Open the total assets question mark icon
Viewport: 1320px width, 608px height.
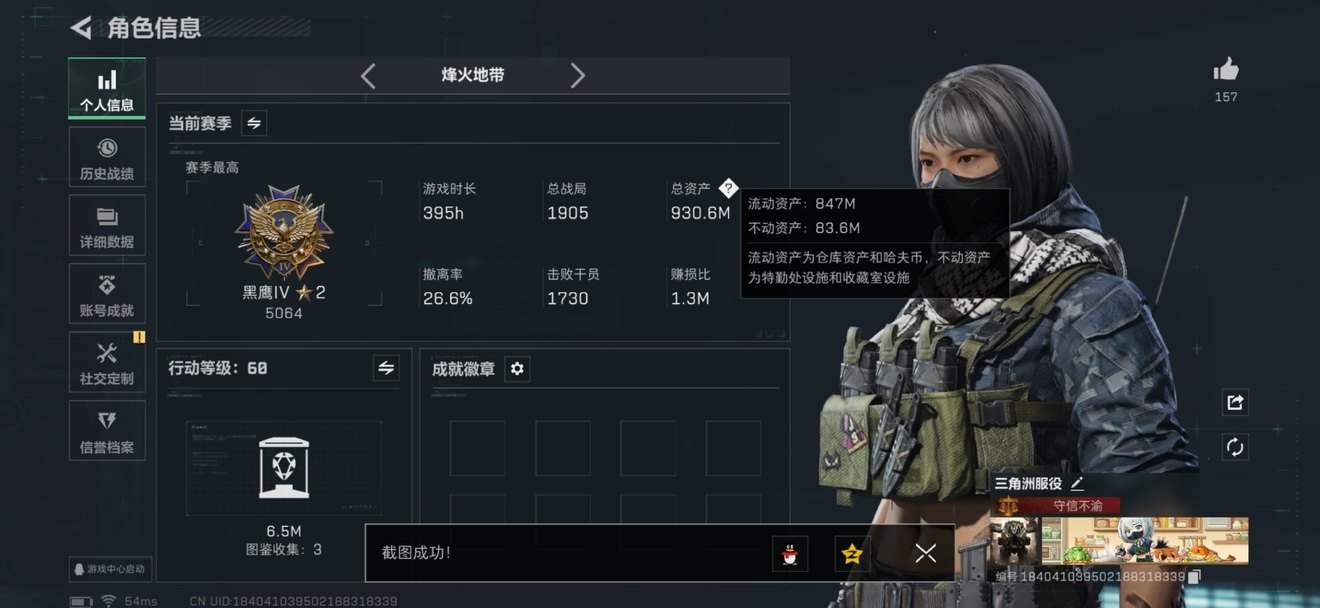[x=728, y=187]
